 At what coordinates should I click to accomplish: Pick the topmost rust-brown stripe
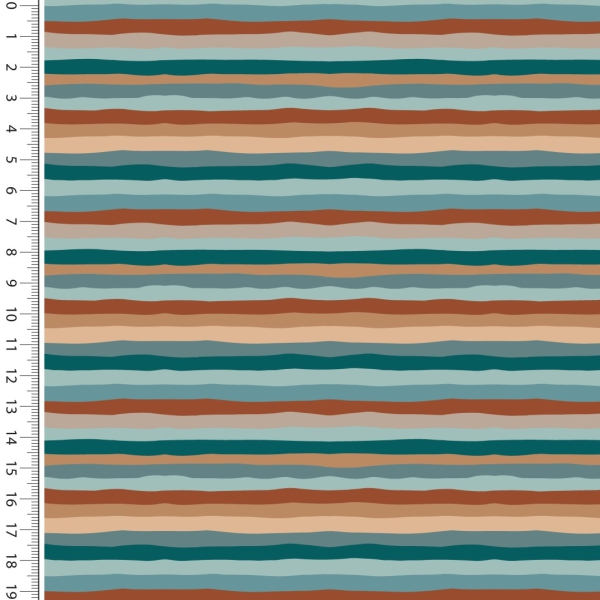pos(320,26)
